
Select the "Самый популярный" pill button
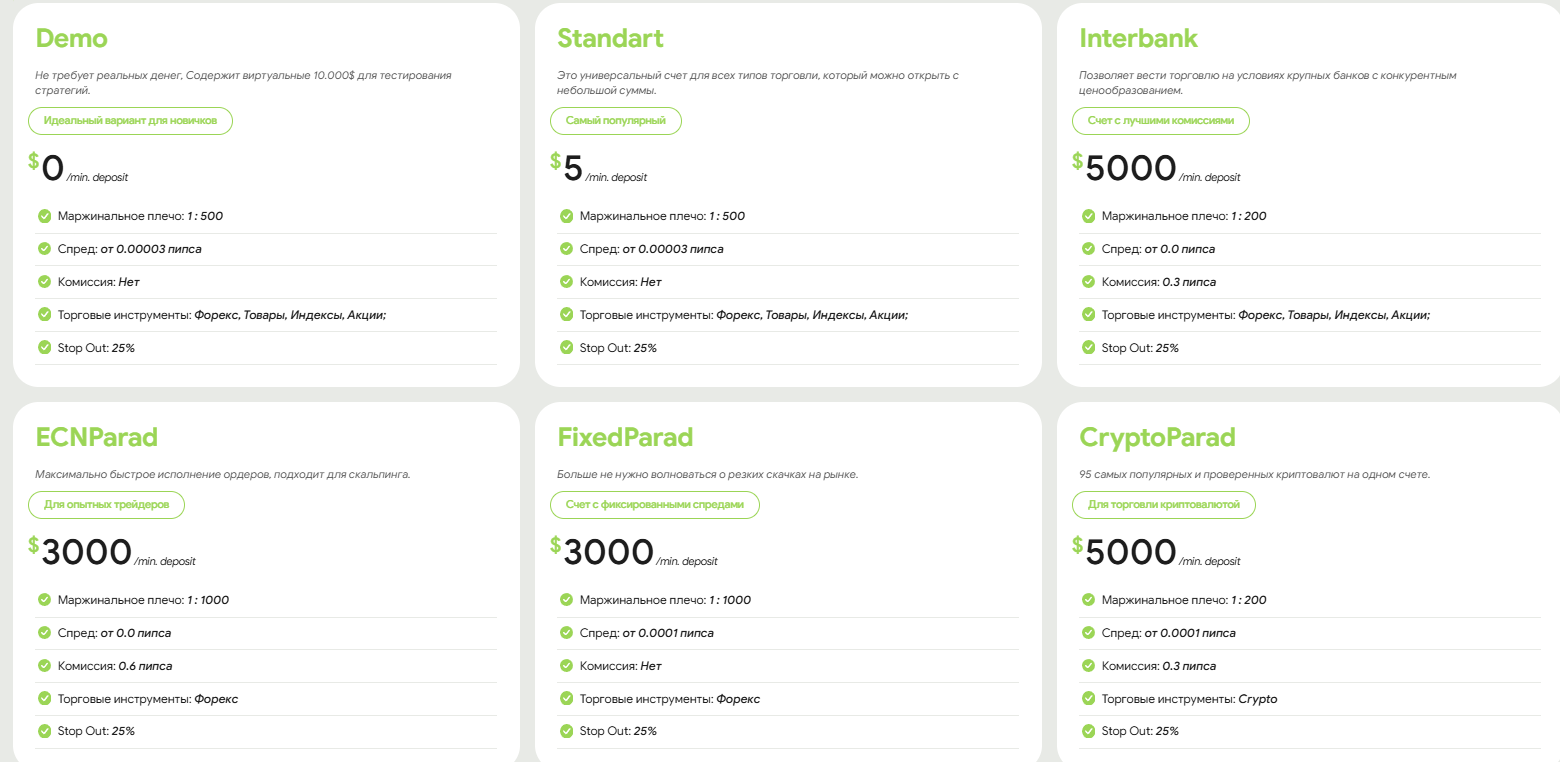[x=616, y=121]
